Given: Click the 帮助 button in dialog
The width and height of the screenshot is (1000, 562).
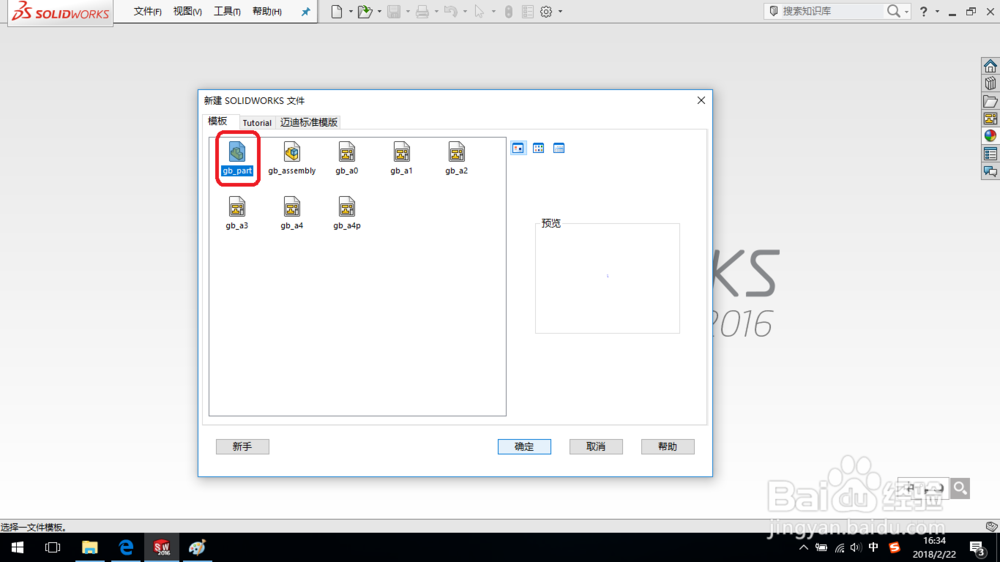Looking at the screenshot, I should [x=668, y=447].
